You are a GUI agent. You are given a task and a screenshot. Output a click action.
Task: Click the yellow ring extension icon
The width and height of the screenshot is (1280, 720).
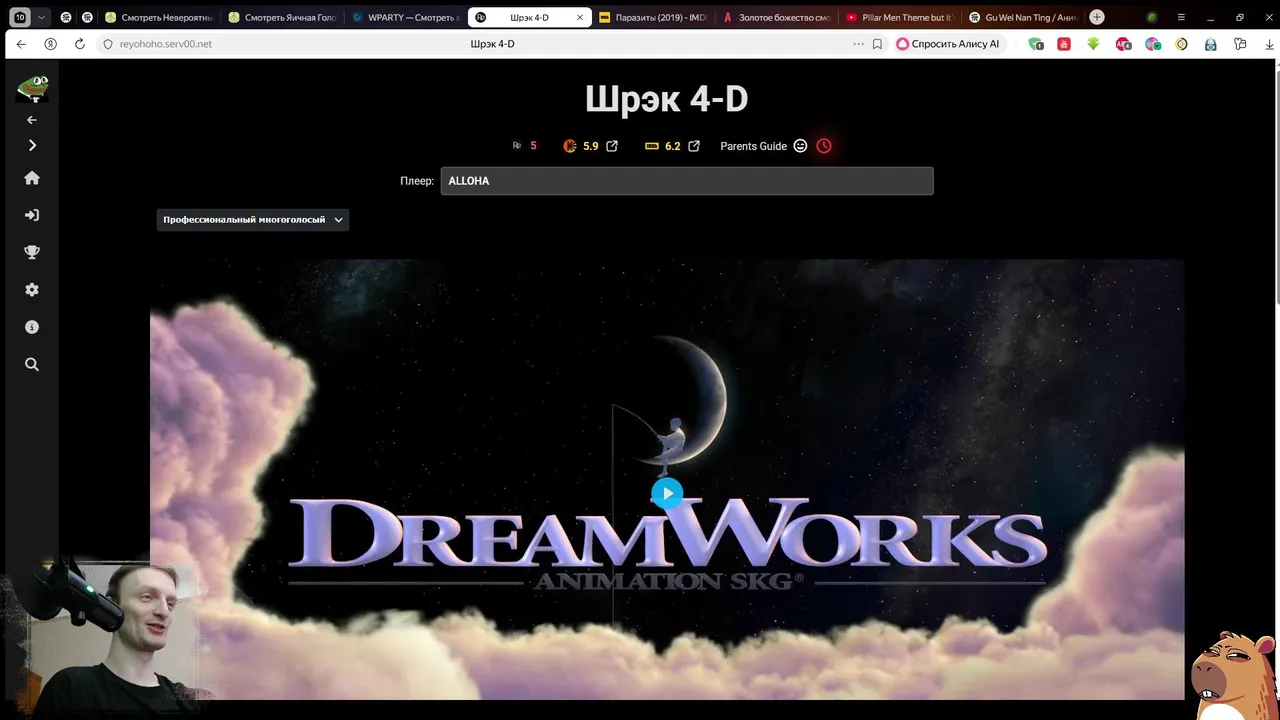tap(1182, 44)
